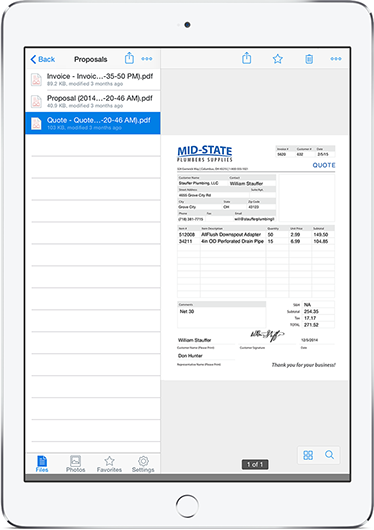This screenshot has width=374, height=530.
Task: Show page thumbnails grid view
Action: coord(308,455)
